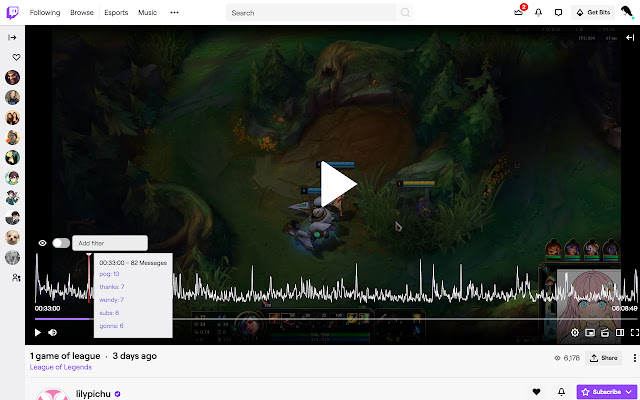Click the Add filter input box

click(x=110, y=243)
